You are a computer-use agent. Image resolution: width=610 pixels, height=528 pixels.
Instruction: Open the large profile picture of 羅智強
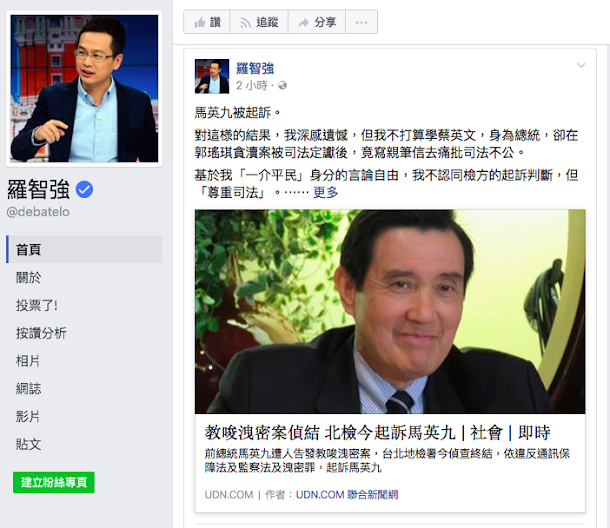coord(84,88)
